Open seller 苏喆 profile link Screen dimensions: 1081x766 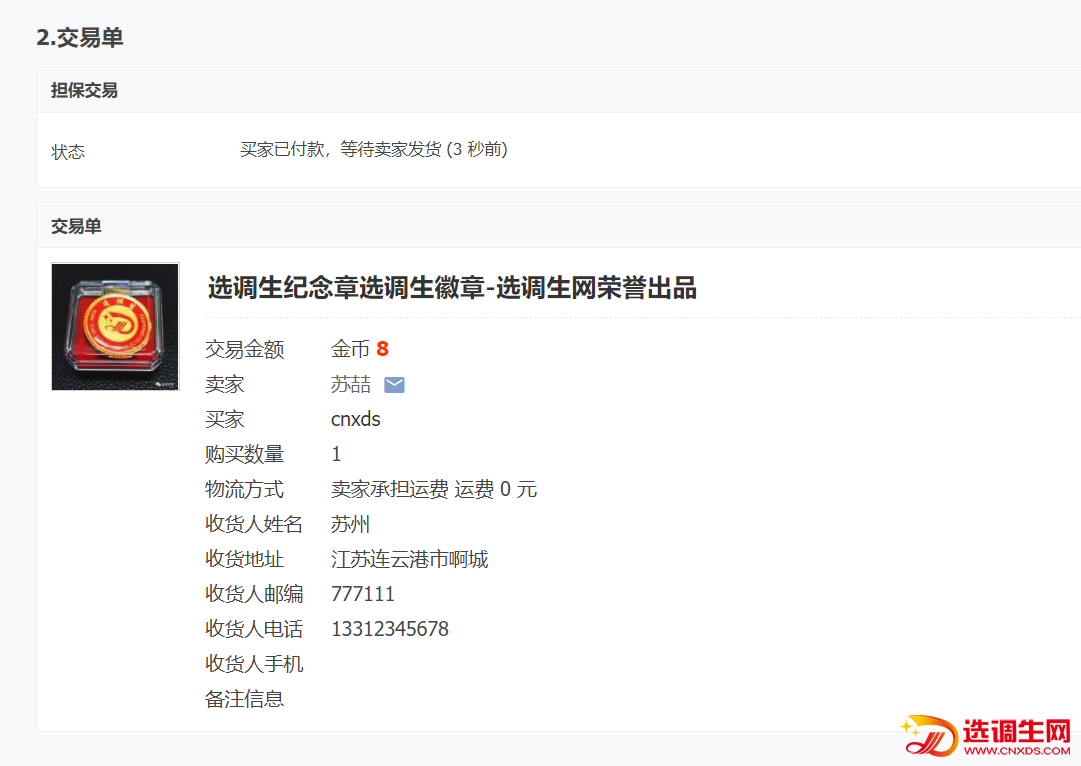(351, 385)
